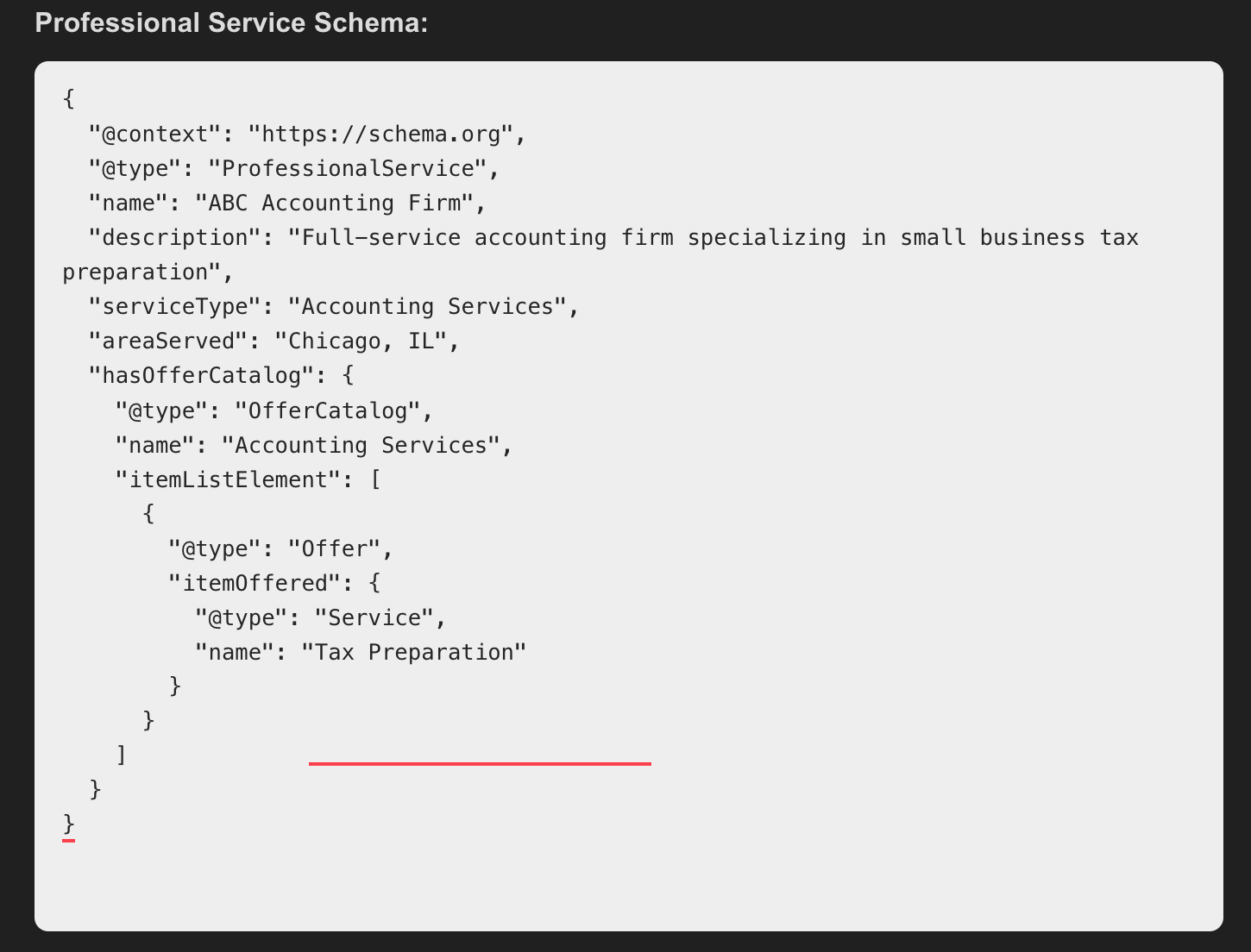The image size is (1251, 952).
Task: Click the "Tax Preparation" name value
Action: point(413,653)
